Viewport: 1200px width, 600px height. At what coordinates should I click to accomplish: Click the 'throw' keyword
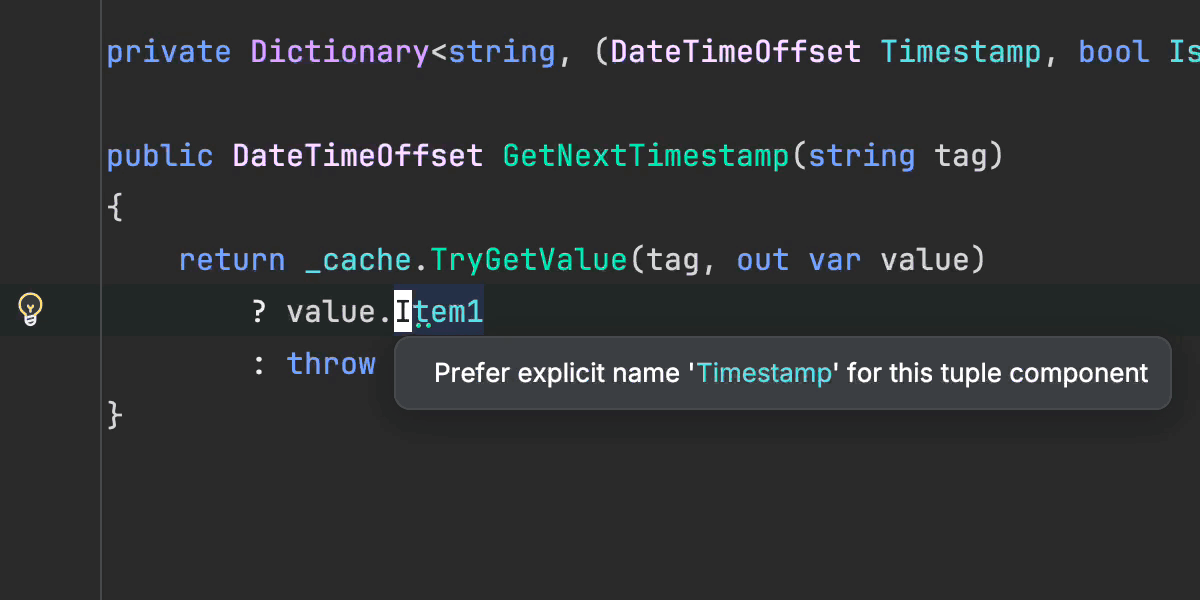(x=331, y=363)
